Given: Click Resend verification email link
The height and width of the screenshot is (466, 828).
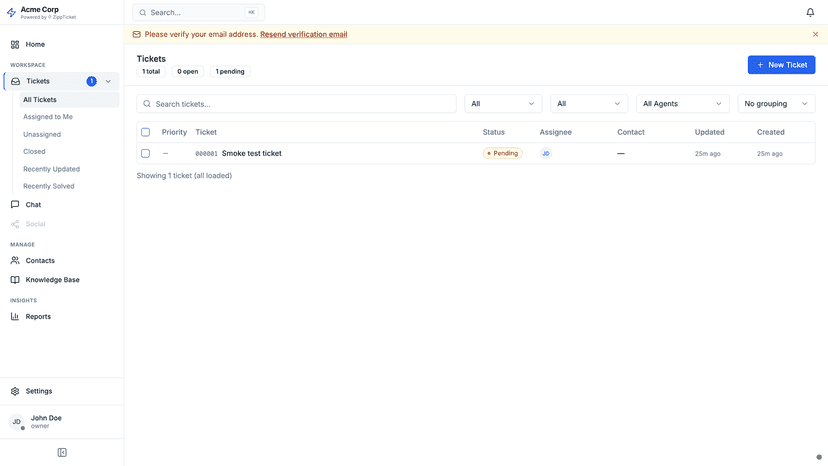Looking at the screenshot, I should [304, 34].
